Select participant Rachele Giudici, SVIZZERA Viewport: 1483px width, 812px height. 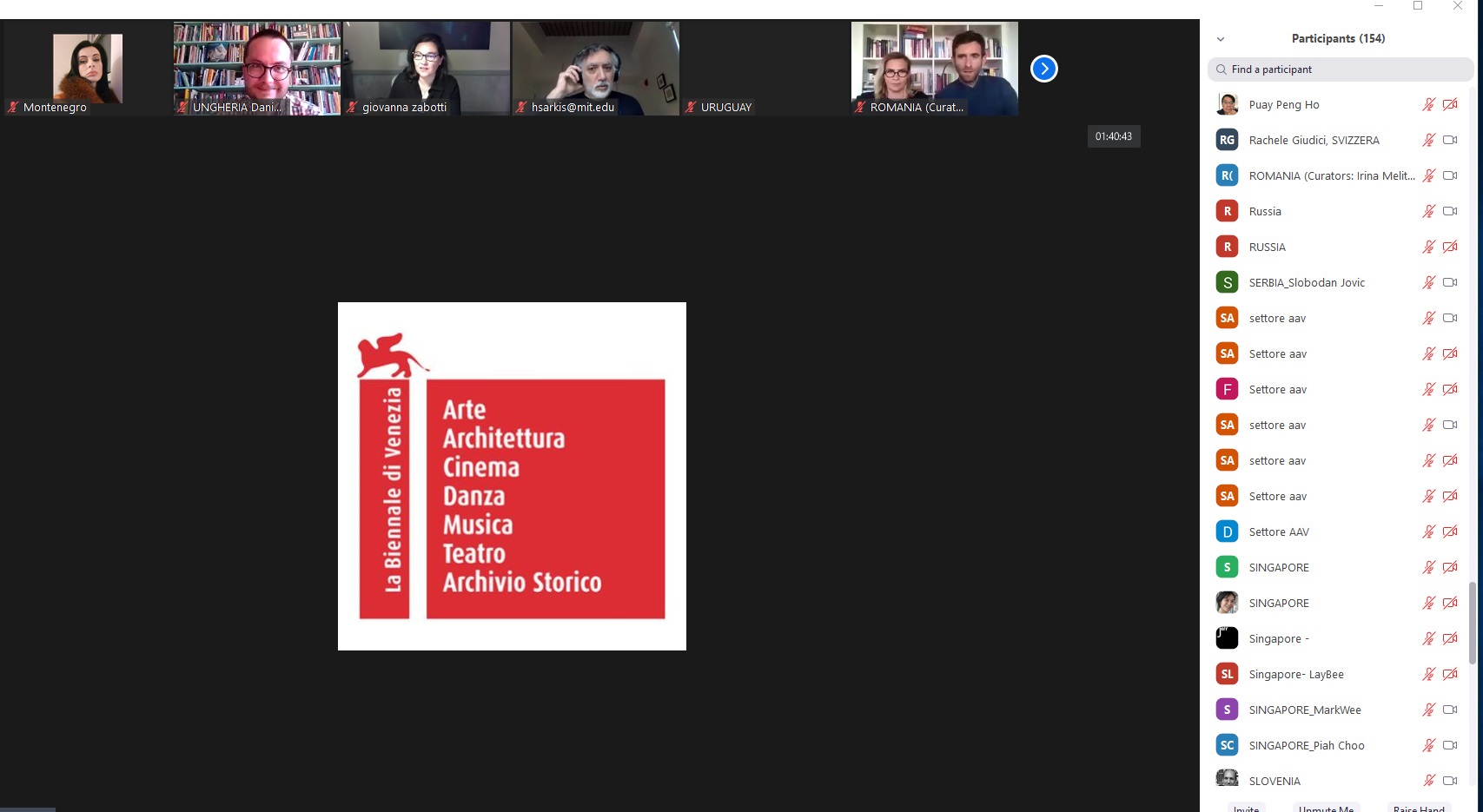pos(1338,140)
